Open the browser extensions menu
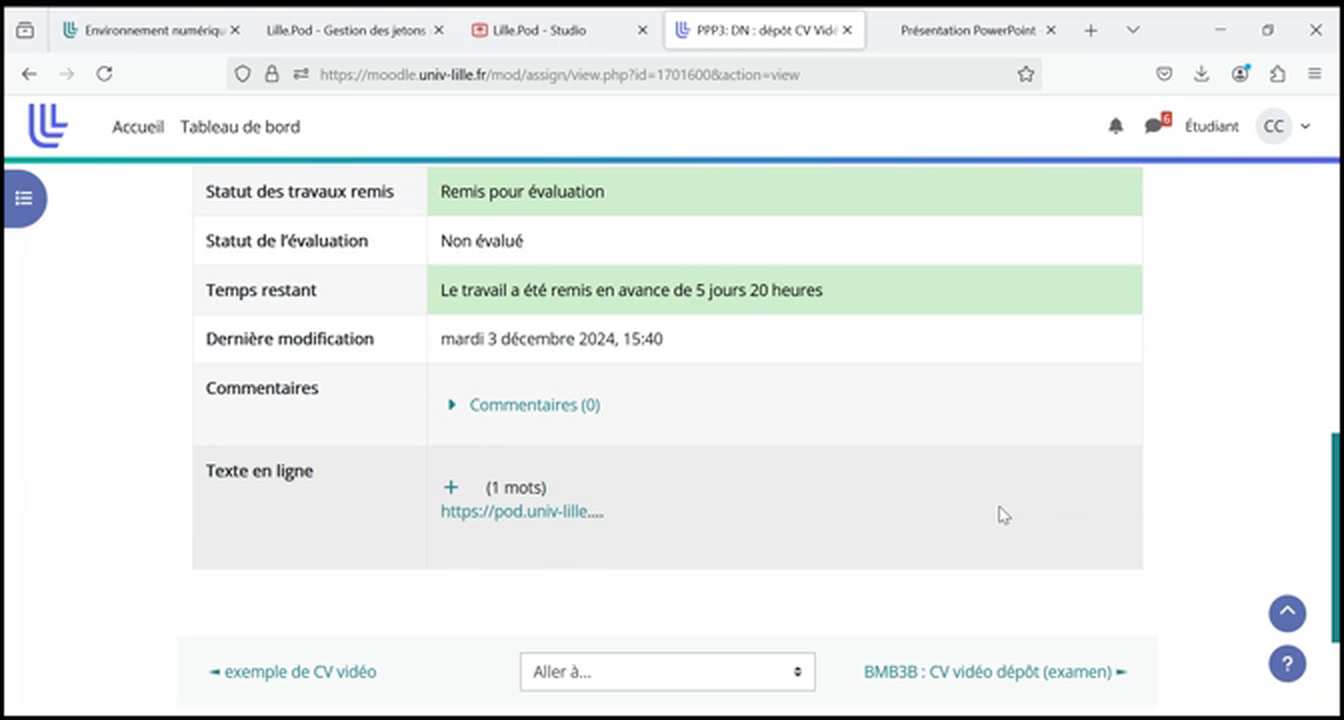The width and height of the screenshot is (1344, 720). [1278, 73]
